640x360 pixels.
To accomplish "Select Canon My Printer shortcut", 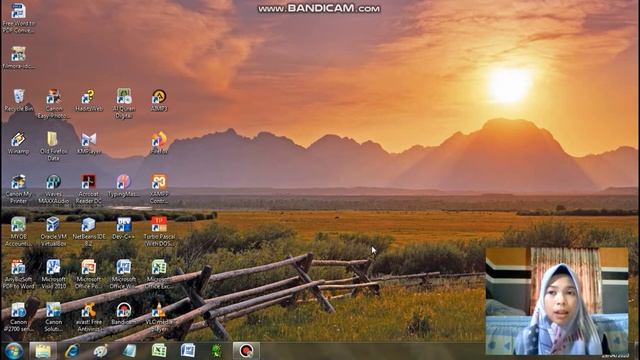I will (18, 189).
